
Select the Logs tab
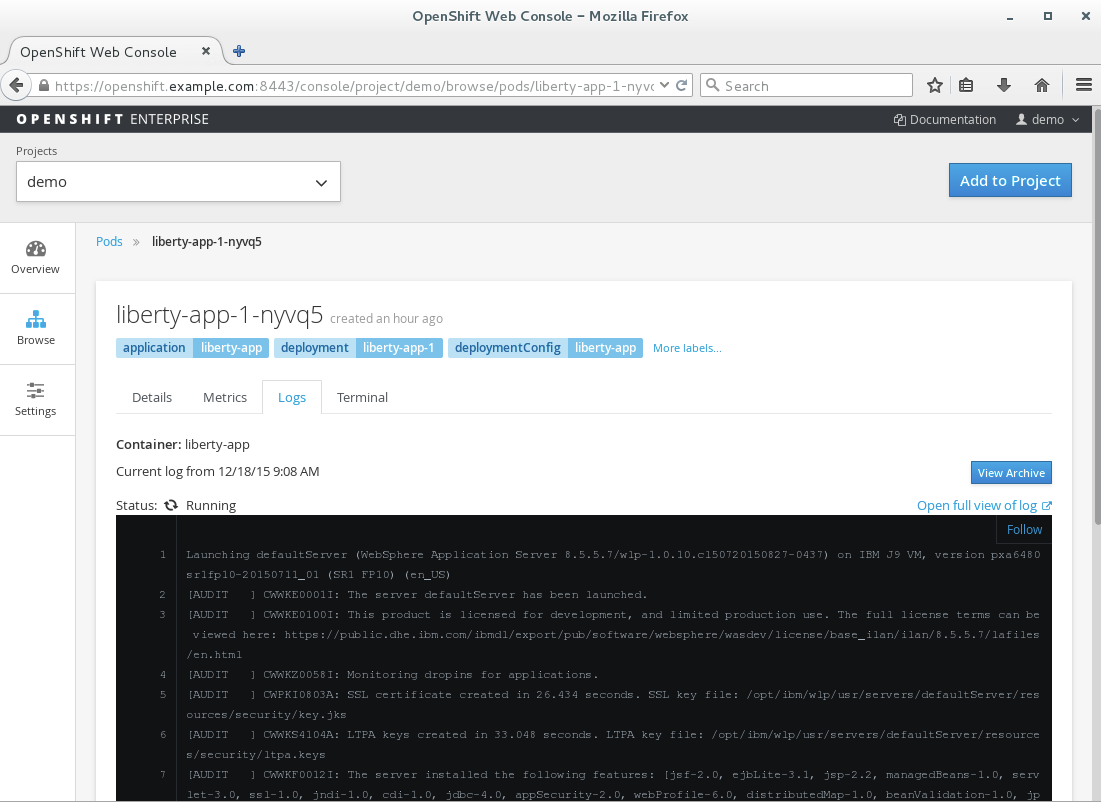point(292,397)
